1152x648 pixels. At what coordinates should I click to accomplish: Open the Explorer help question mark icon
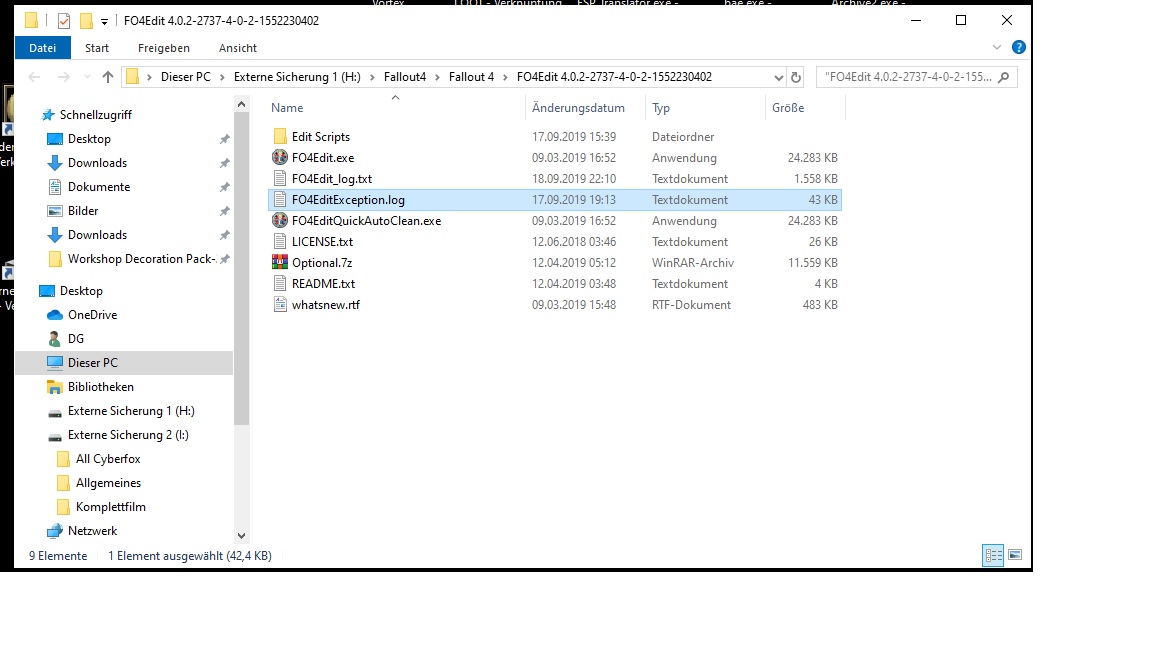tap(1018, 47)
